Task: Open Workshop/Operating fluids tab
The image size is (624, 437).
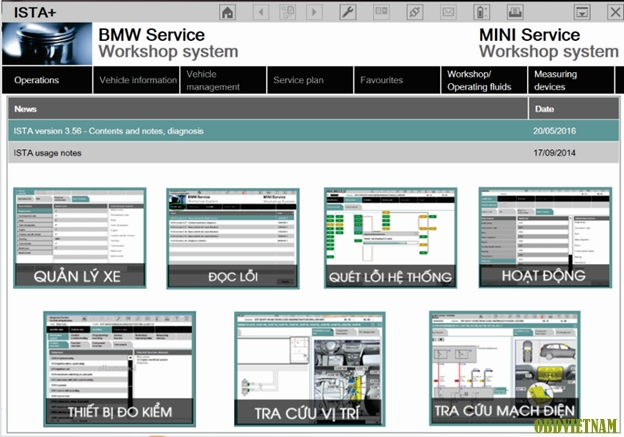Action: tap(484, 80)
